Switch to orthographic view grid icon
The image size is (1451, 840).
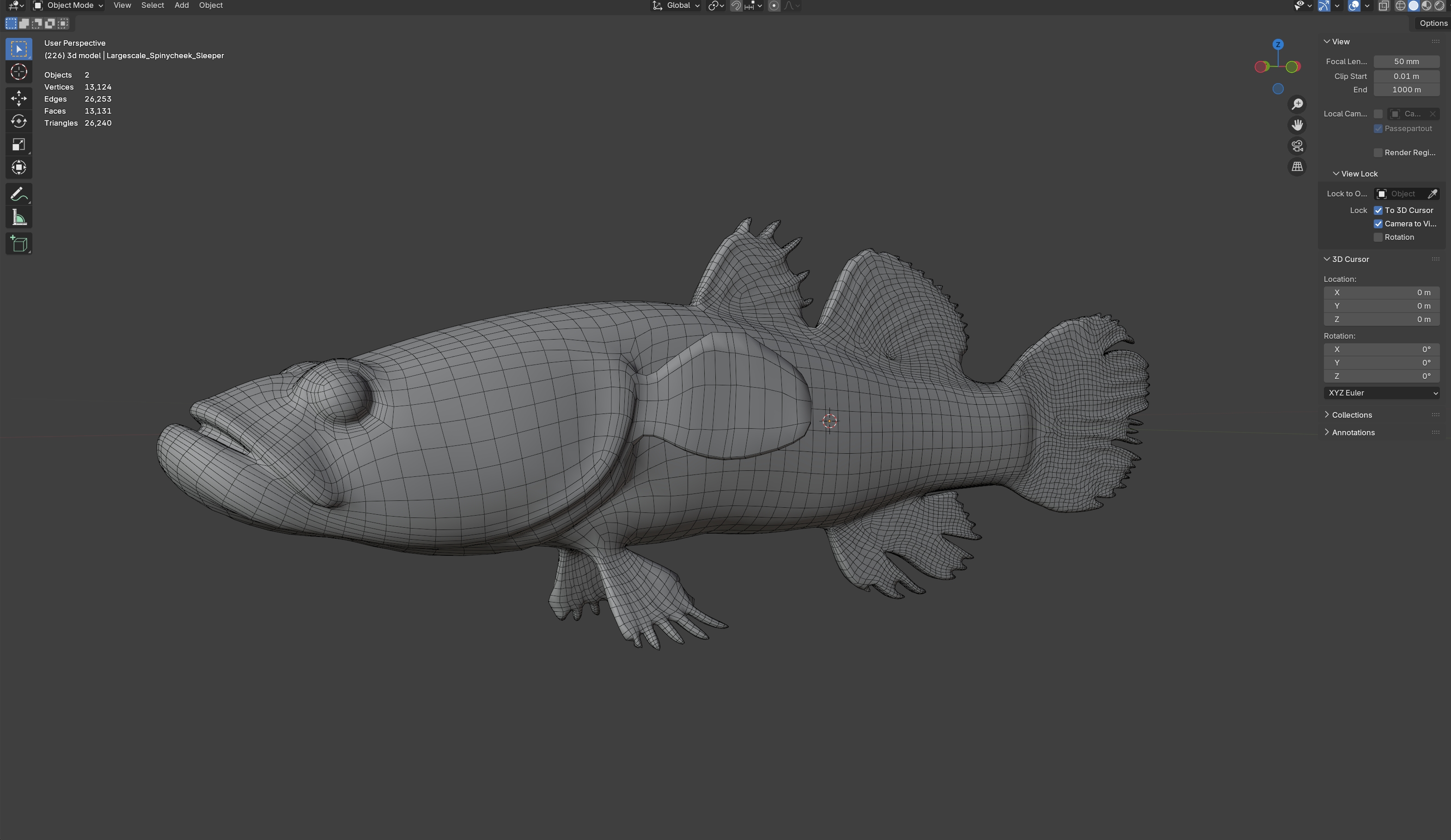(1297, 167)
